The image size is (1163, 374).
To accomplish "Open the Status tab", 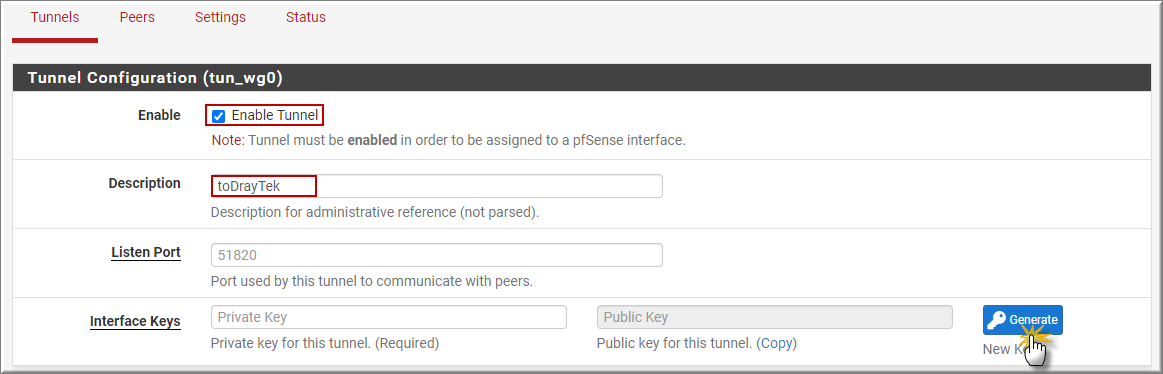I will point(306,17).
